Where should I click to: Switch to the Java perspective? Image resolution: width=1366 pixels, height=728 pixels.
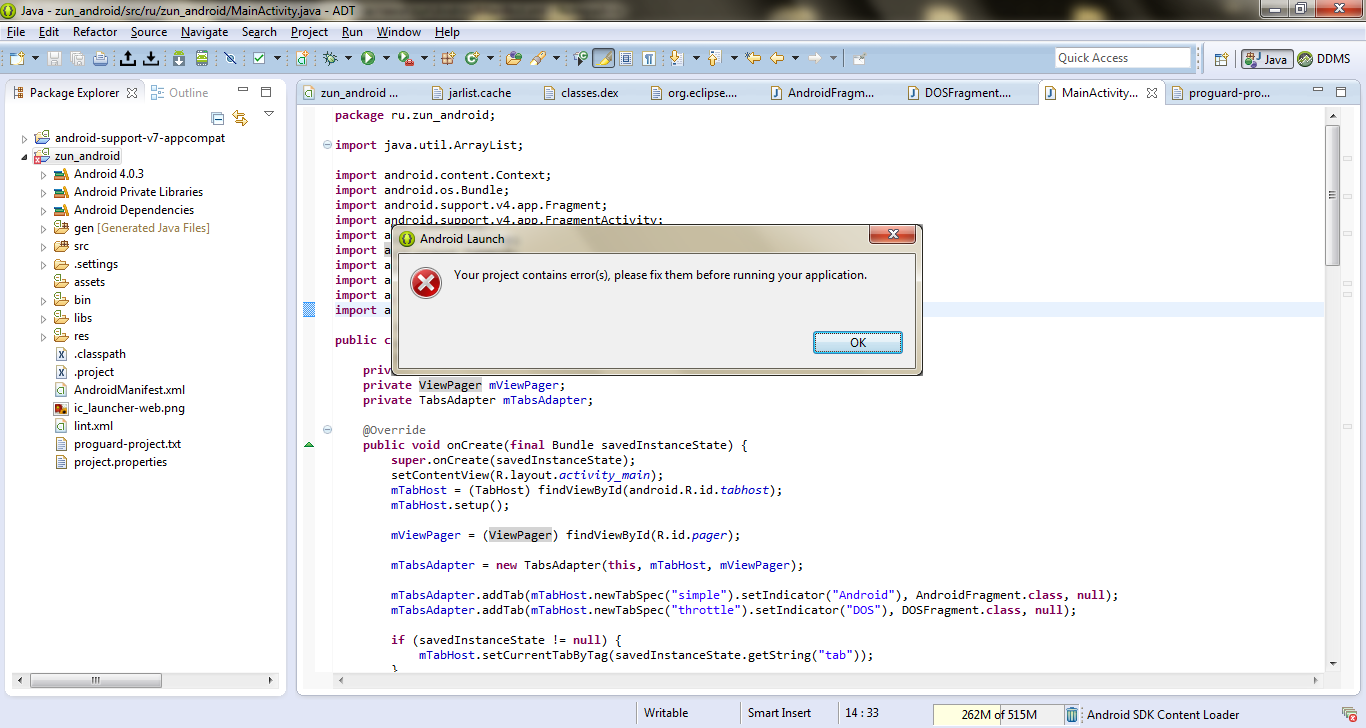coord(1267,59)
